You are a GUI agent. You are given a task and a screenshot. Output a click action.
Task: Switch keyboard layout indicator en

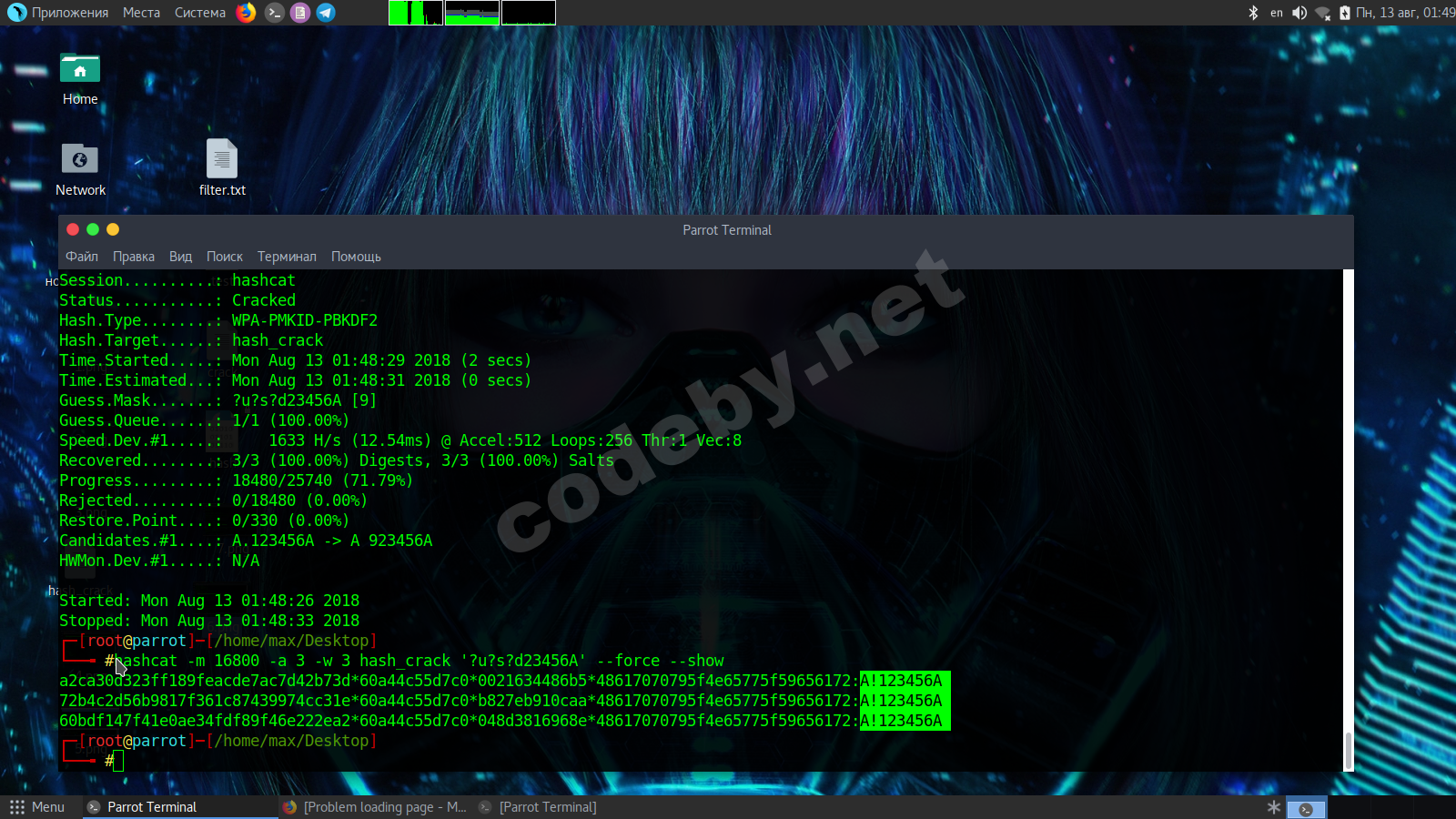click(x=1277, y=13)
